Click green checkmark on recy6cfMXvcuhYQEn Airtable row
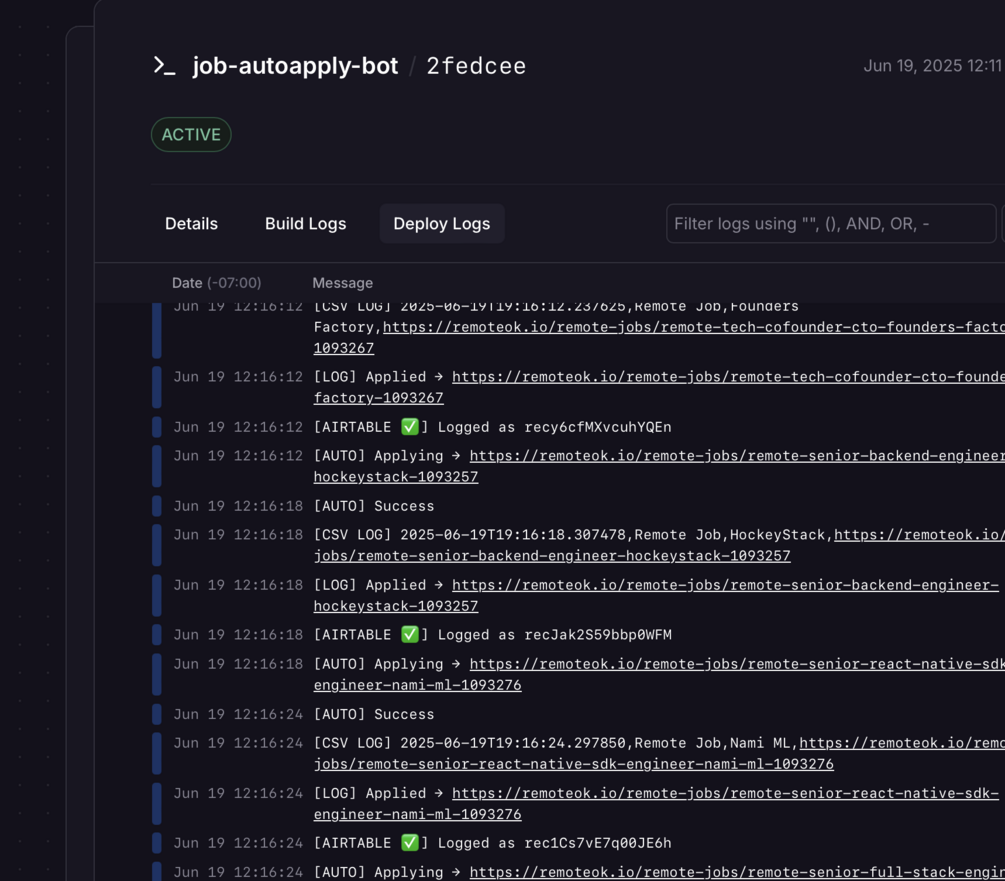The height and width of the screenshot is (881, 1005). click(x=410, y=427)
